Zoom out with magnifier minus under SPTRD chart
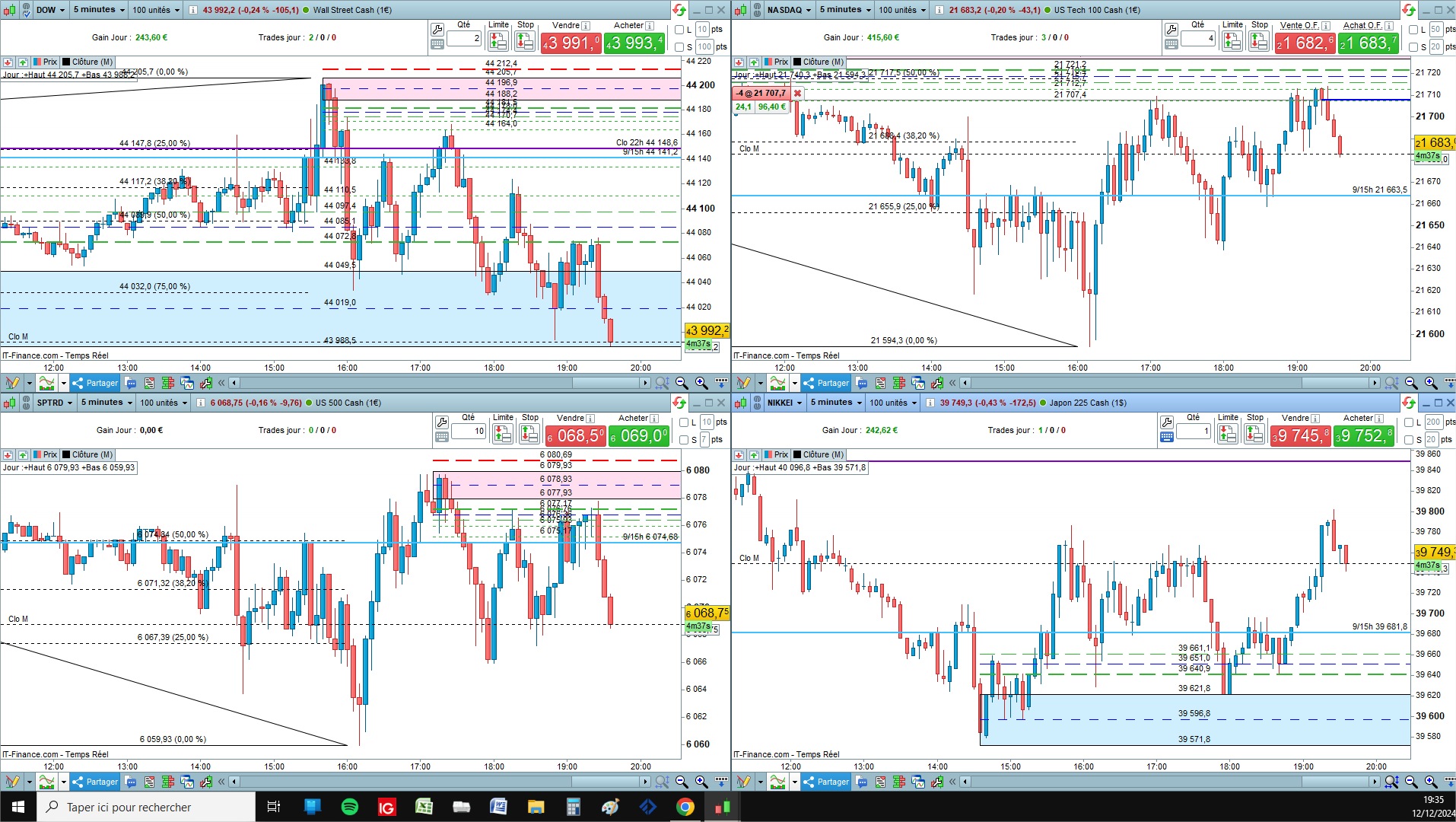This screenshot has height=822, width=1456. click(682, 782)
